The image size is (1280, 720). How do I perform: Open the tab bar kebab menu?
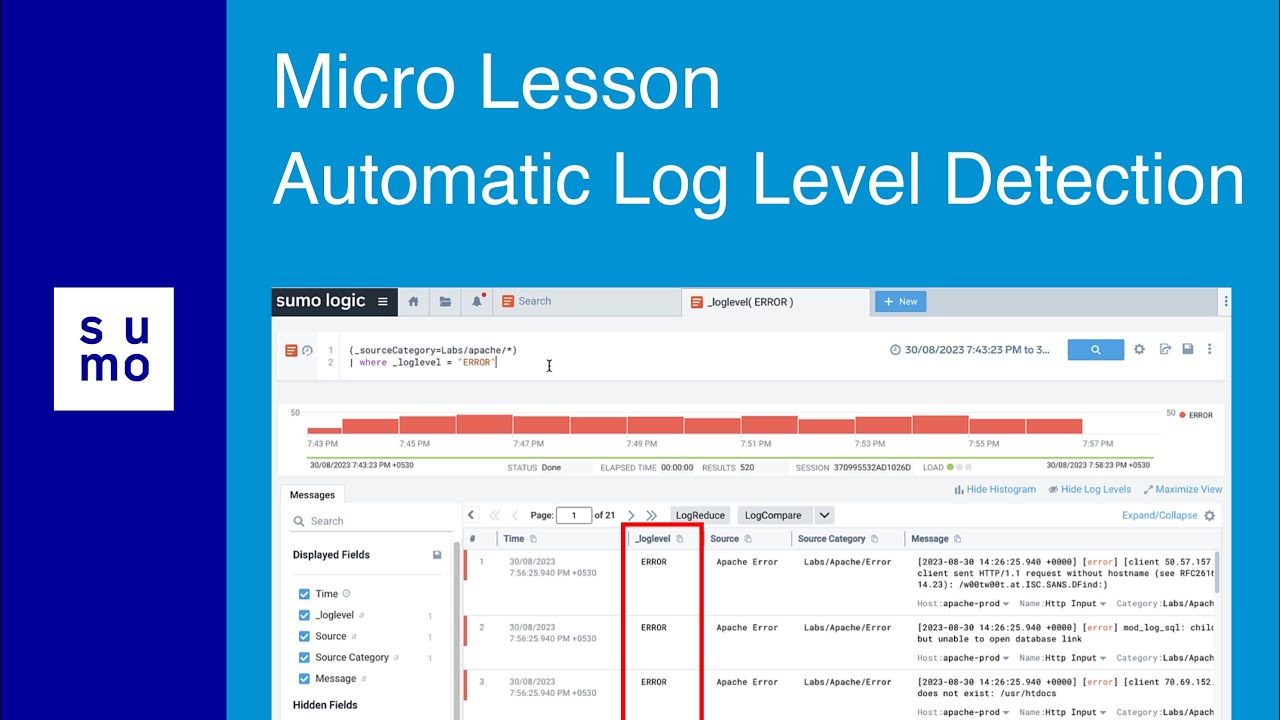pos(1226,301)
